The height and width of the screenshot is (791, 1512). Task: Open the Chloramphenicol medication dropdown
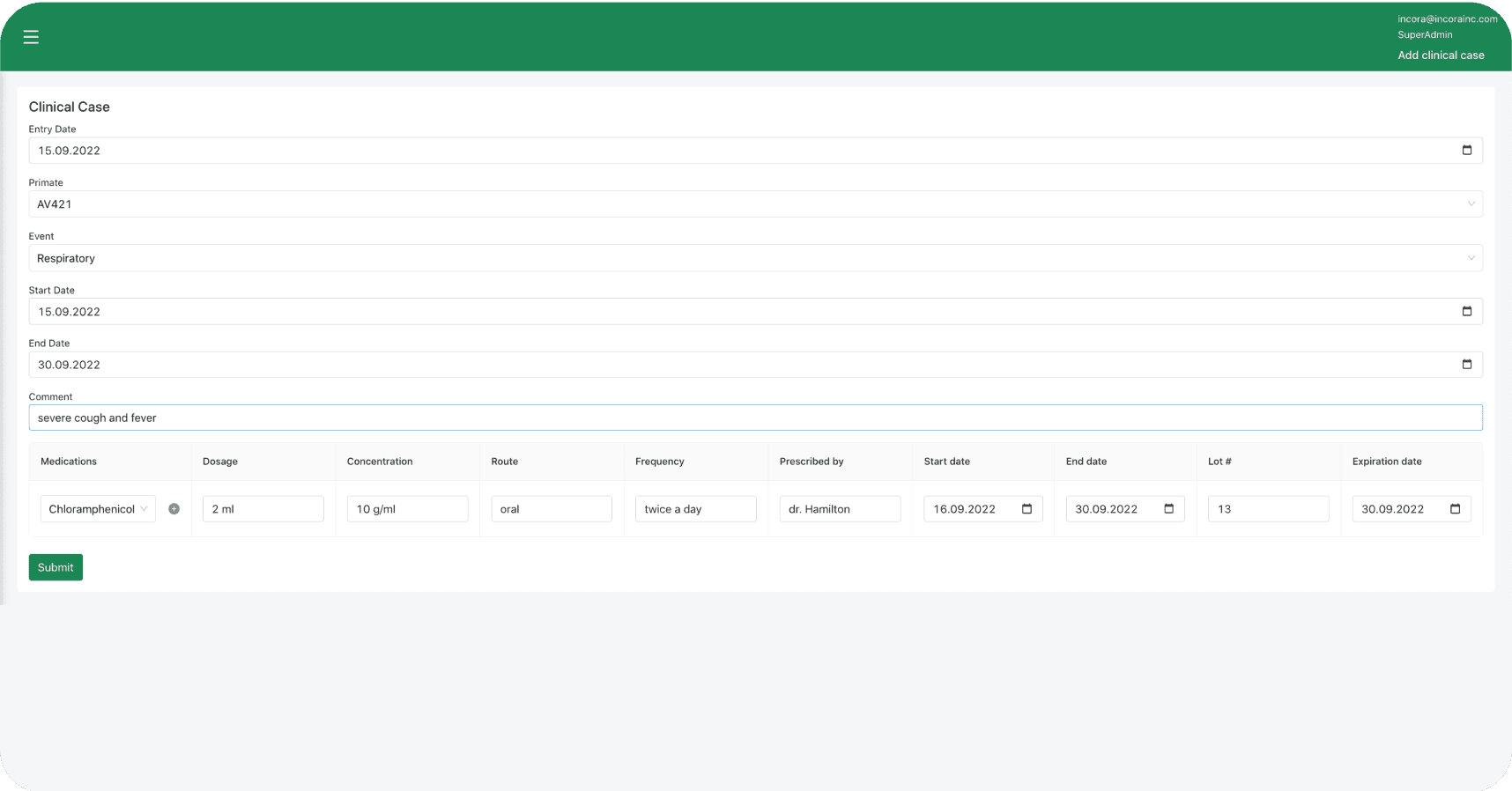tap(98, 509)
